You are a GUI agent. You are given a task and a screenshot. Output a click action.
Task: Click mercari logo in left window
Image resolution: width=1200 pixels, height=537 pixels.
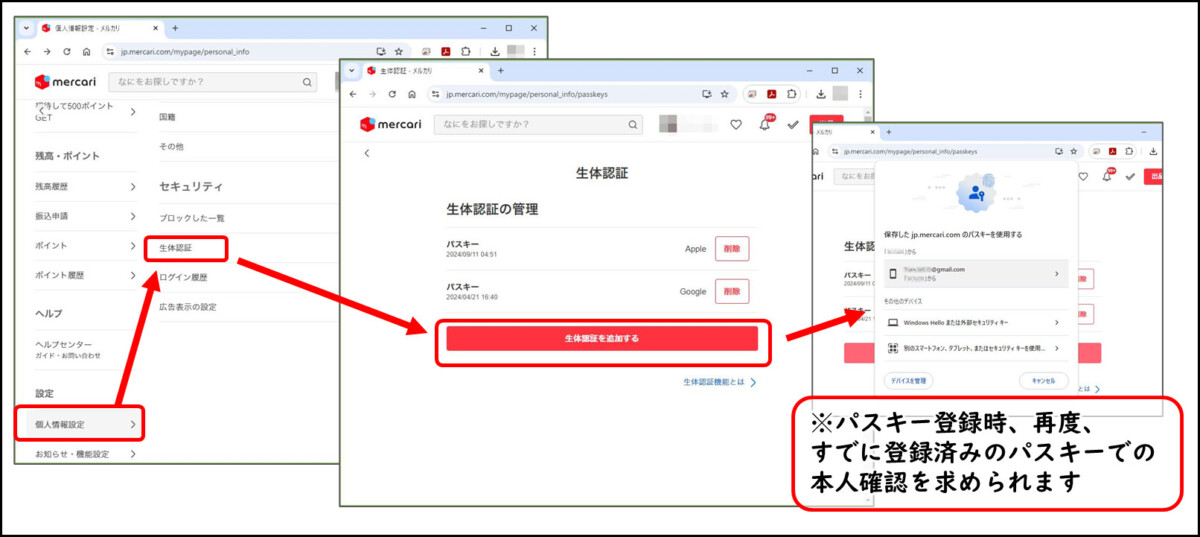point(64,82)
